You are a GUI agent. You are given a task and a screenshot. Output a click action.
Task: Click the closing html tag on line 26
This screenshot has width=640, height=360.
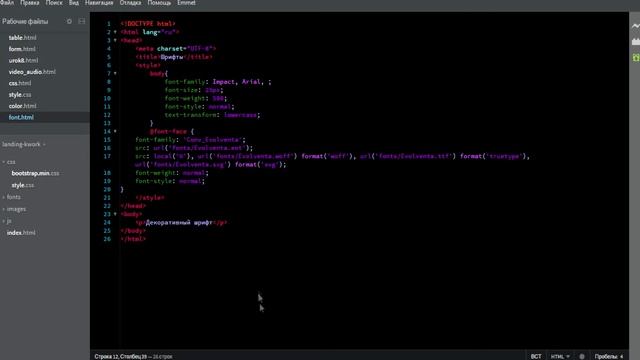point(133,239)
